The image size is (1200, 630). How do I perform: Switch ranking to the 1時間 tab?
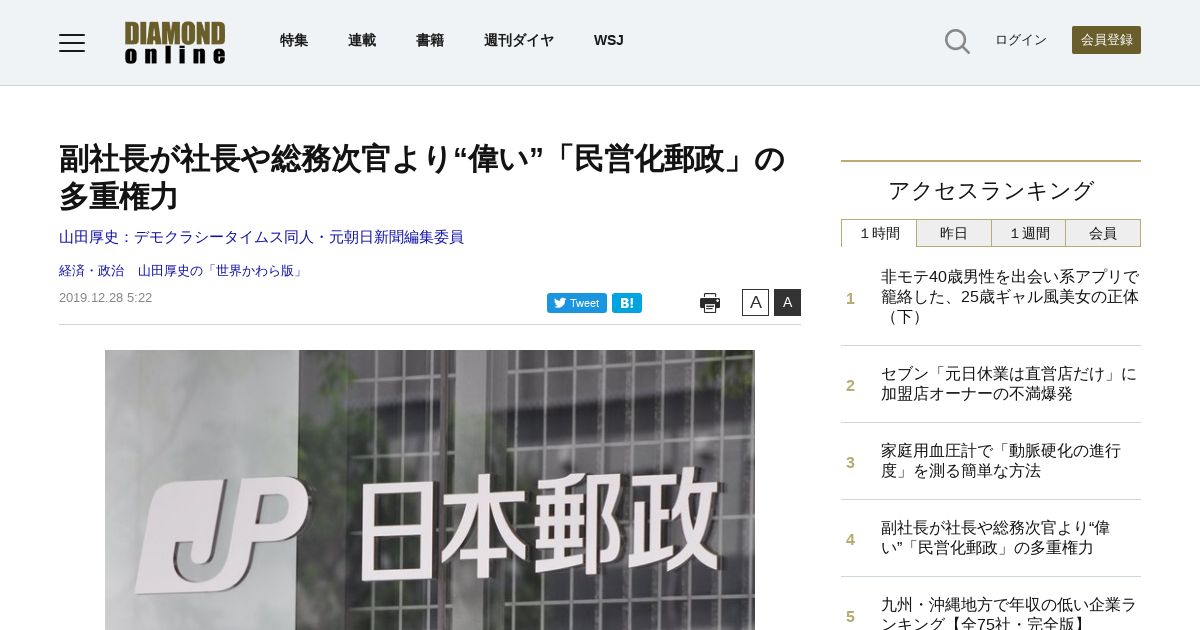pyautogui.click(x=879, y=233)
